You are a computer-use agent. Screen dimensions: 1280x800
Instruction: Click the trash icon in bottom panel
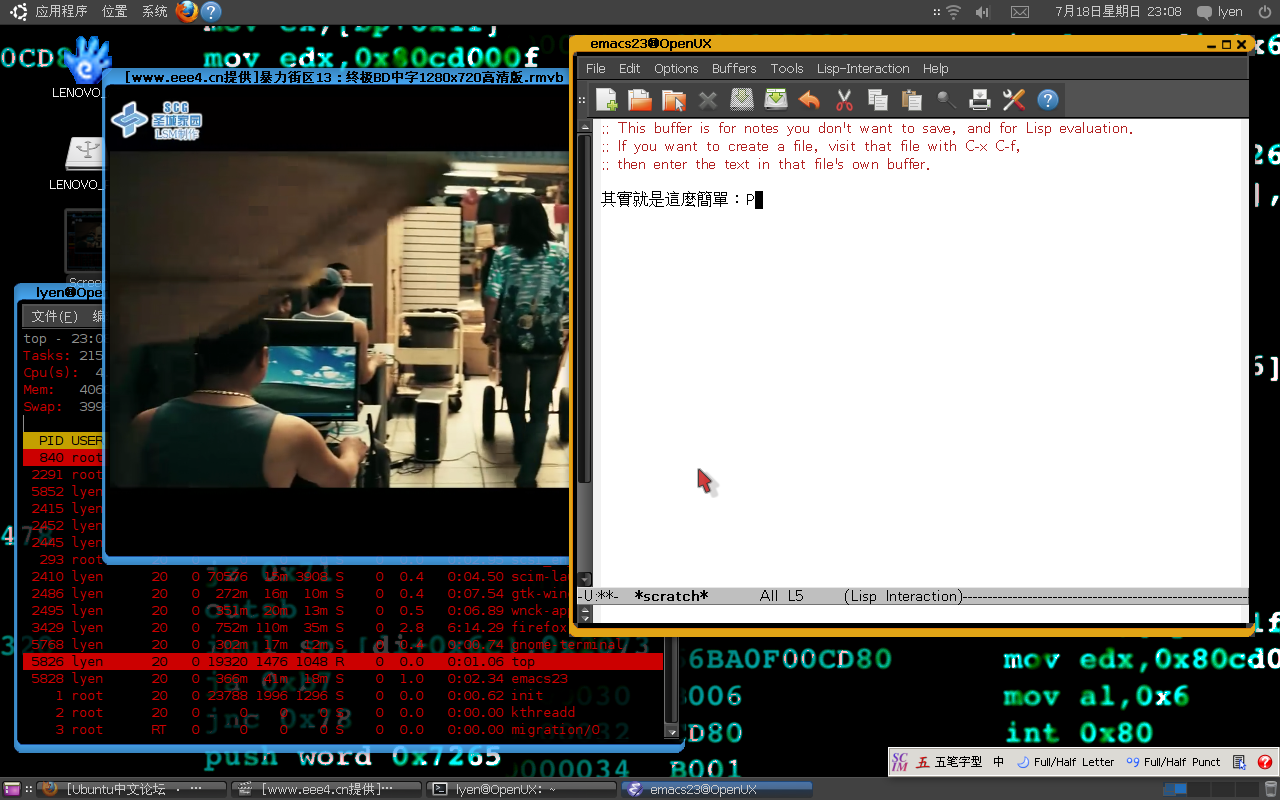point(1270,789)
